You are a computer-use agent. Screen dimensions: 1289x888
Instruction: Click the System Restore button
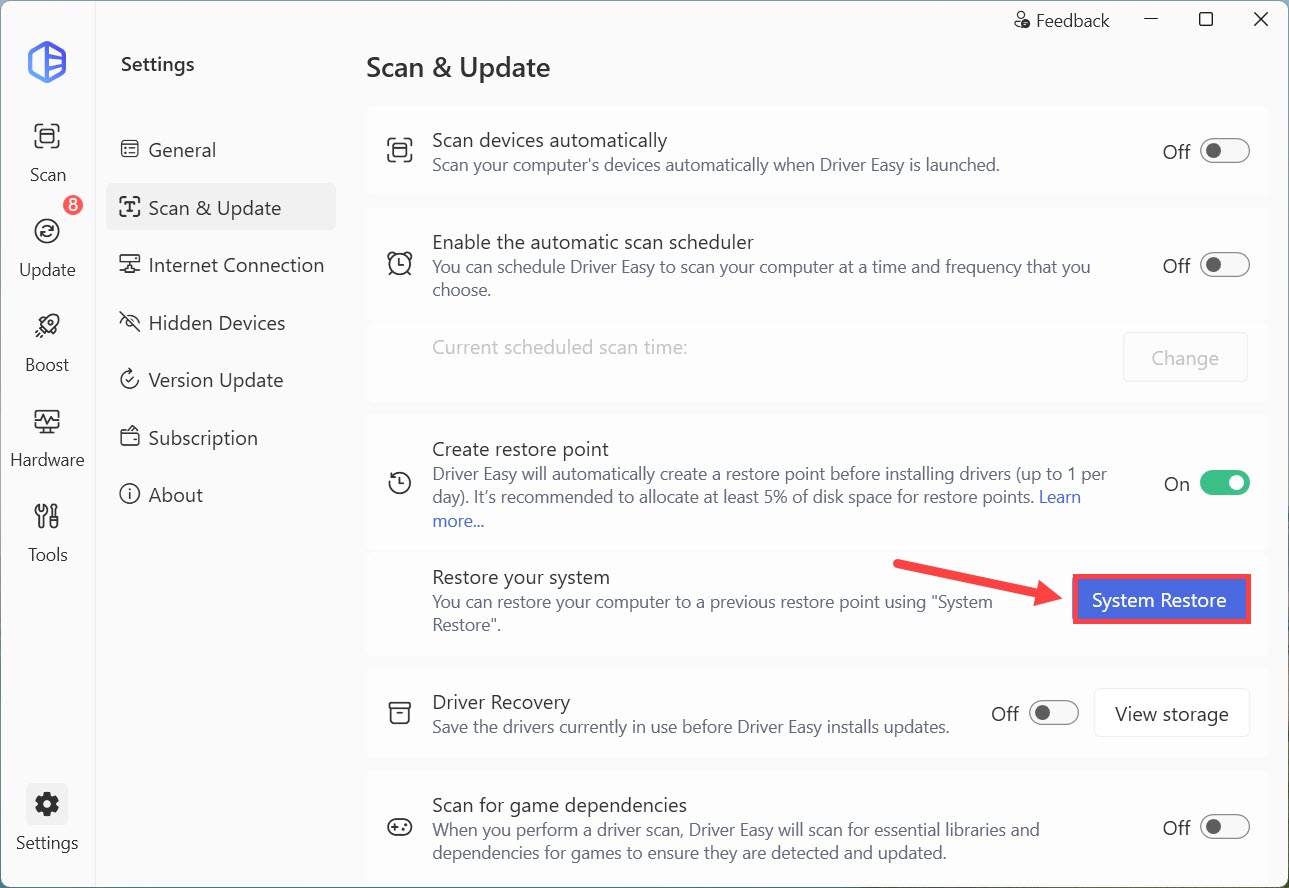(x=1160, y=600)
